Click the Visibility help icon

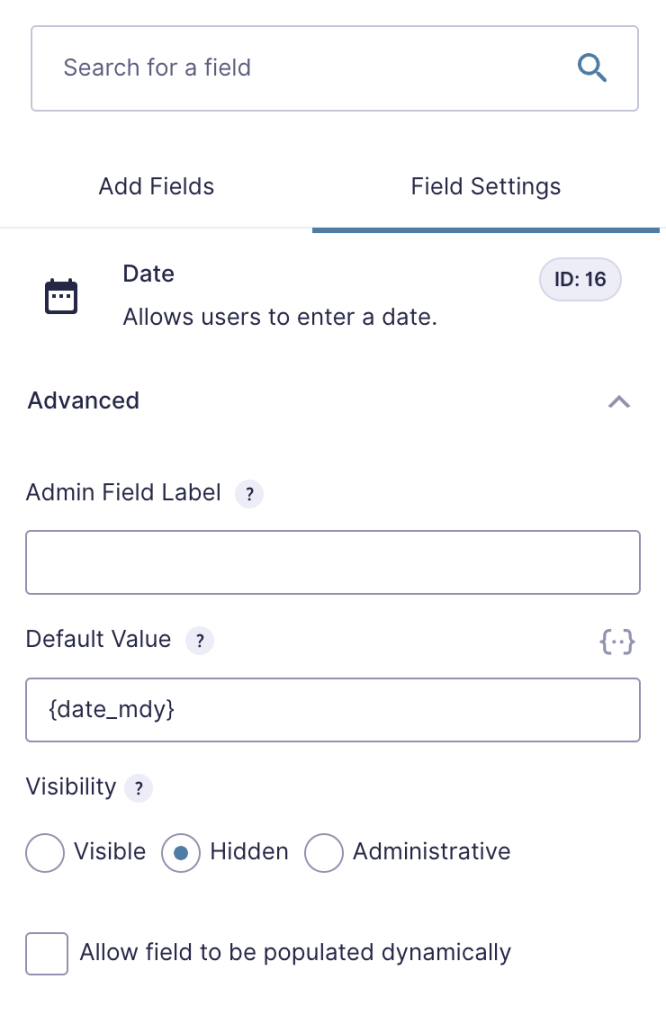[139, 788]
